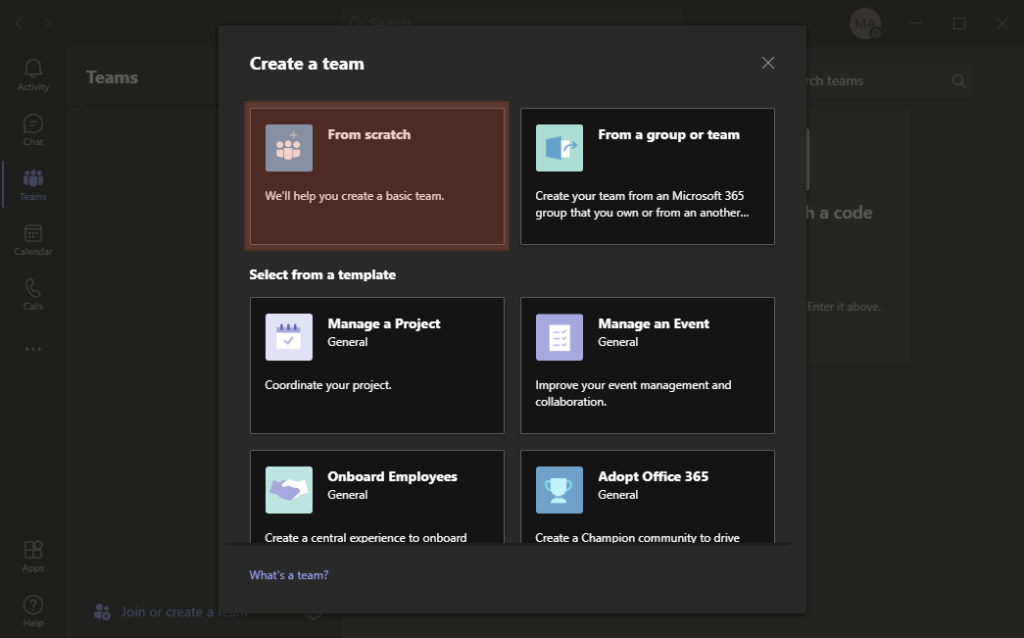Open the What's a team? link
The image size is (1024, 638).
pos(289,575)
